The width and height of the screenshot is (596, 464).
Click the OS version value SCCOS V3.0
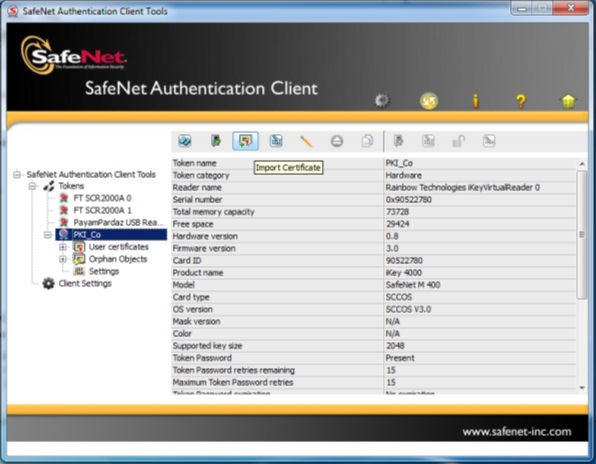408,309
